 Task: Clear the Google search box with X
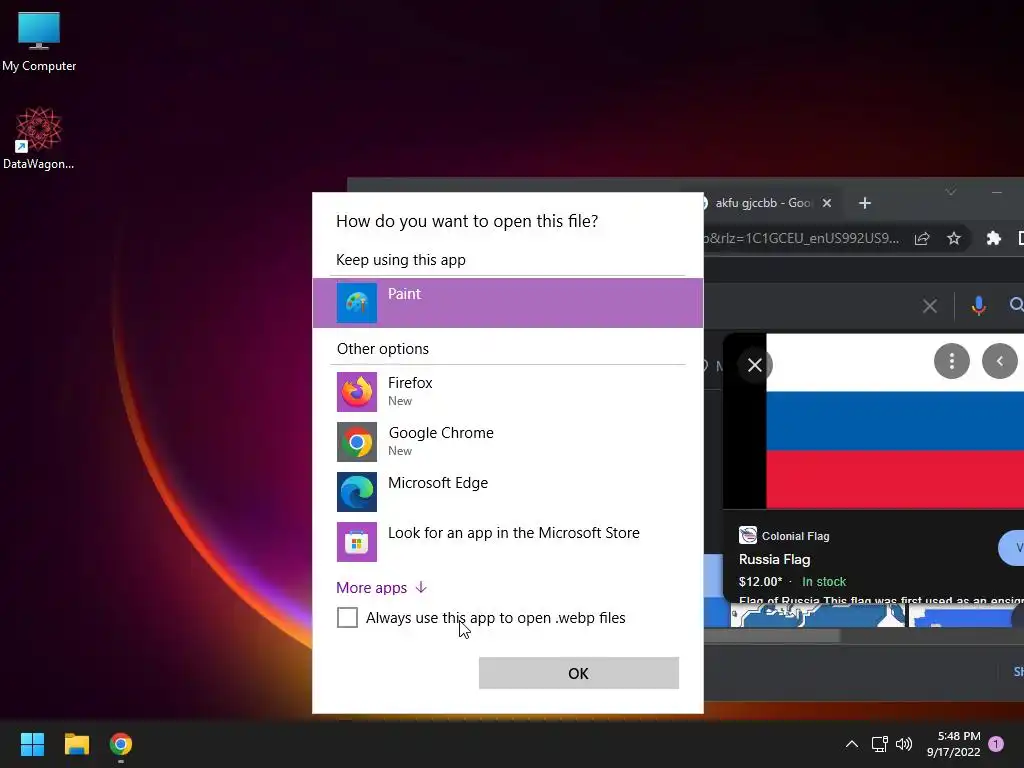(x=930, y=306)
